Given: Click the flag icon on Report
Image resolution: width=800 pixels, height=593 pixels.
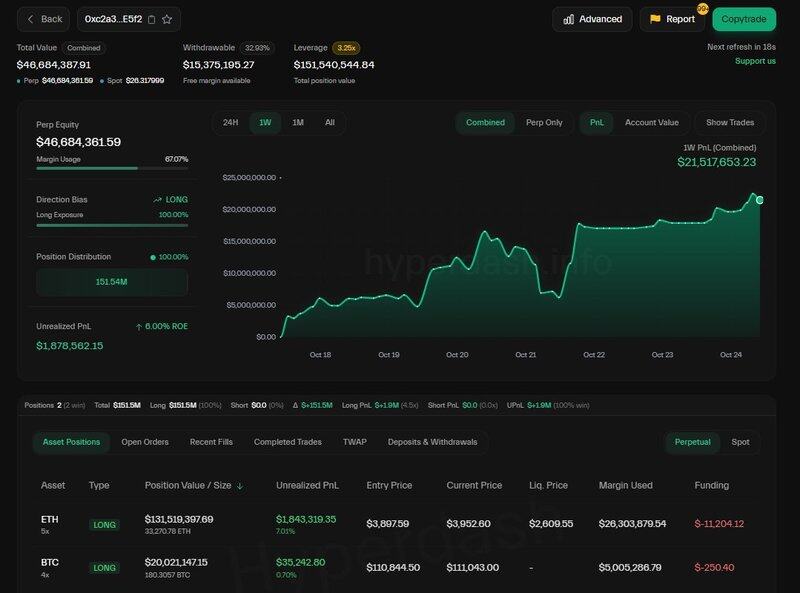Looking at the screenshot, I should (656, 19).
